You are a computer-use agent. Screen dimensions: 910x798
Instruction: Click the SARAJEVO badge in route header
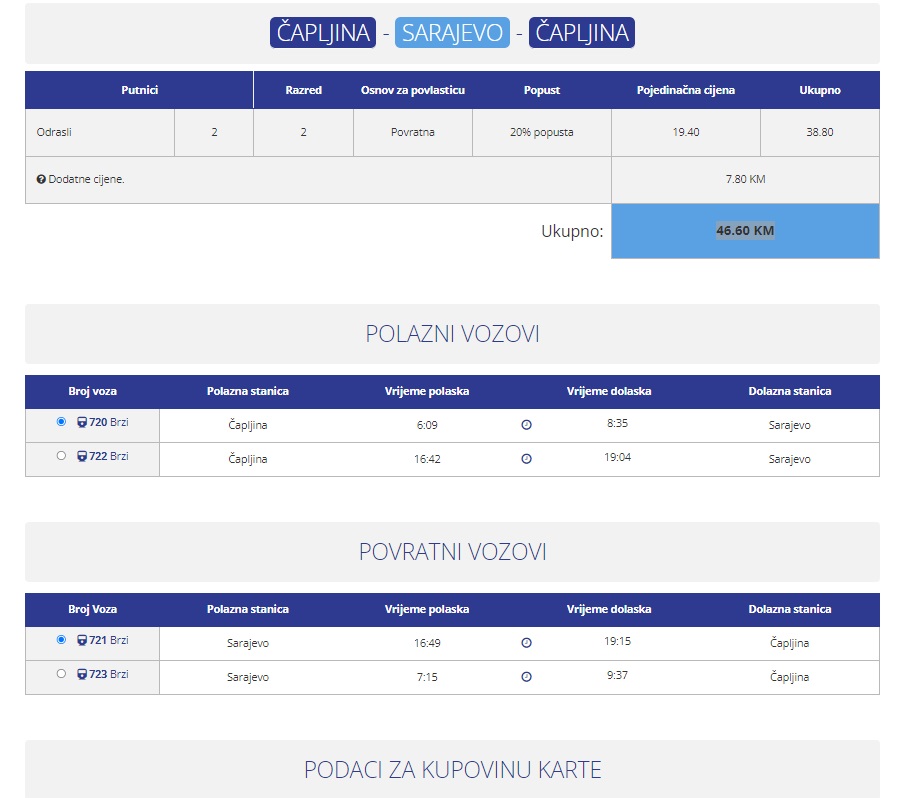(452, 33)
